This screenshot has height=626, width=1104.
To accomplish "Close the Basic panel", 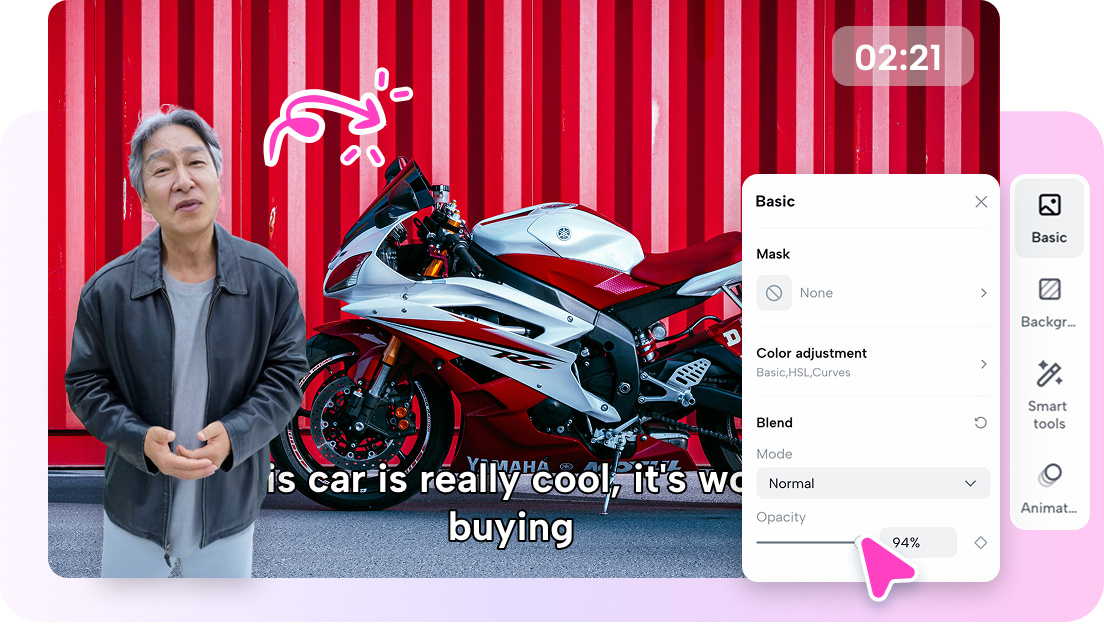I will point(981,202).
